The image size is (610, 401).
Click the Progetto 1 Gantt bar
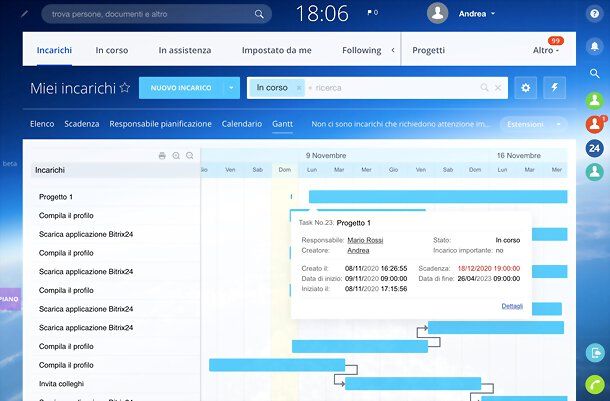[438, 197]
